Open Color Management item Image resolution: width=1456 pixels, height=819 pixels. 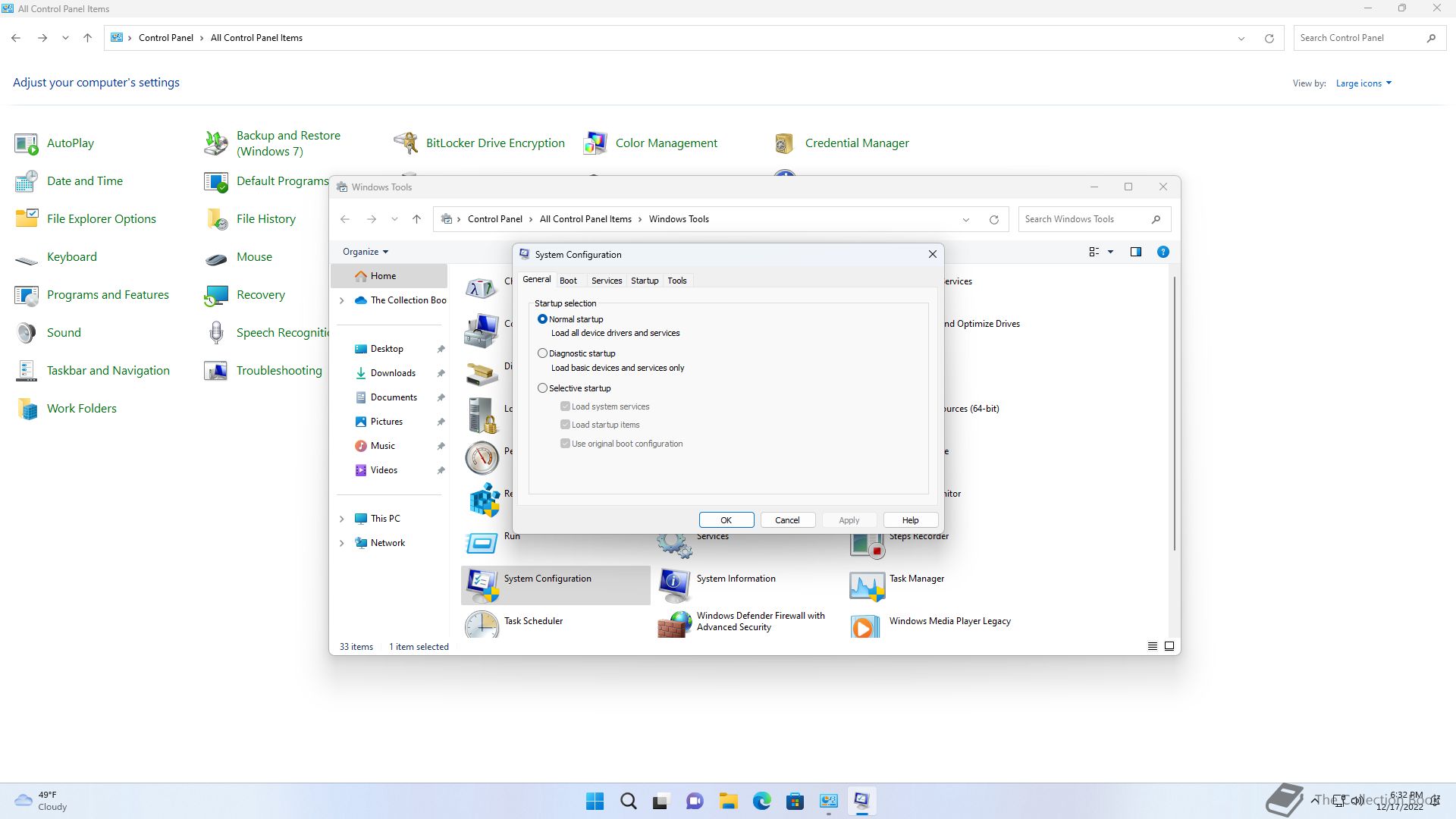650,143
